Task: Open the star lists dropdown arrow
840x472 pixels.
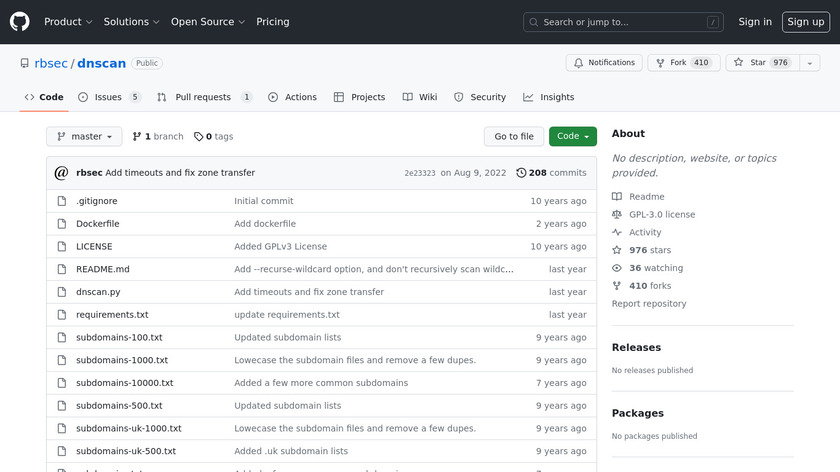Action: [809, 63]
